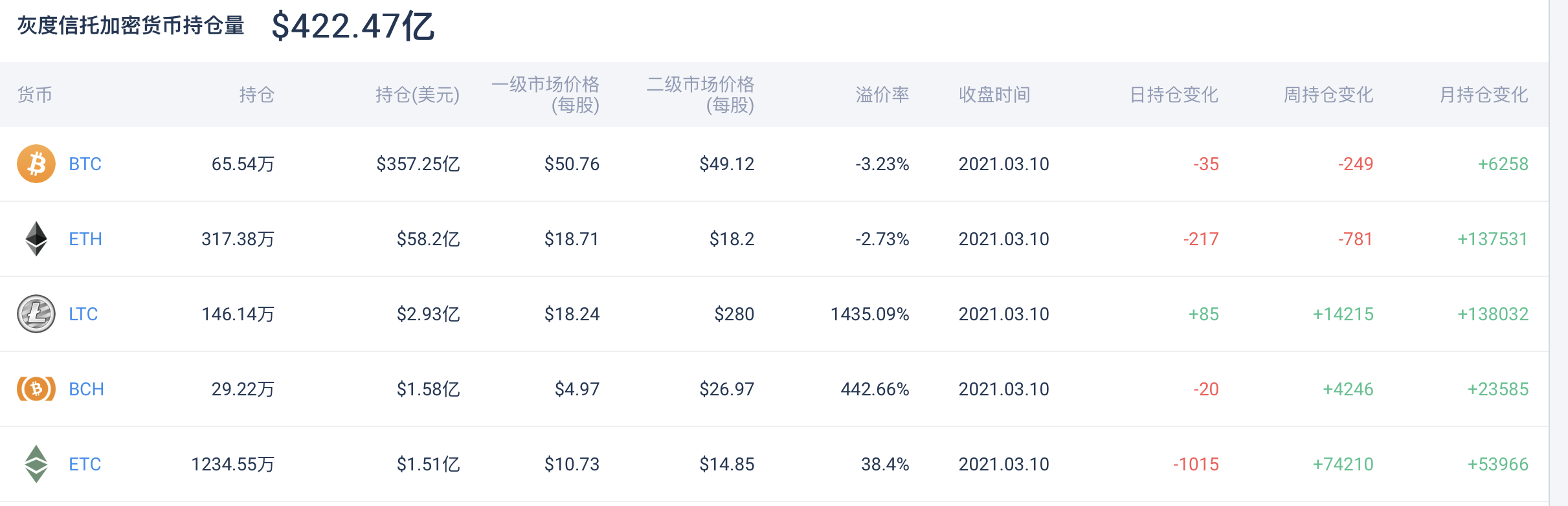
Task: Sort by the 持仓 column header
Action: [x=257, y=94]
